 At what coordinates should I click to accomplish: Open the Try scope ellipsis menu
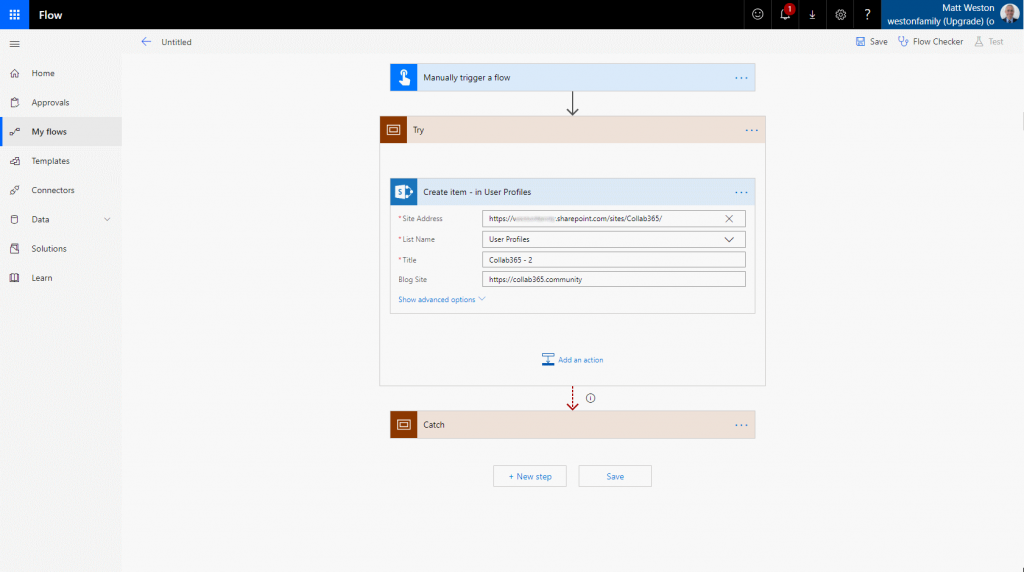[x=752, y=130]
